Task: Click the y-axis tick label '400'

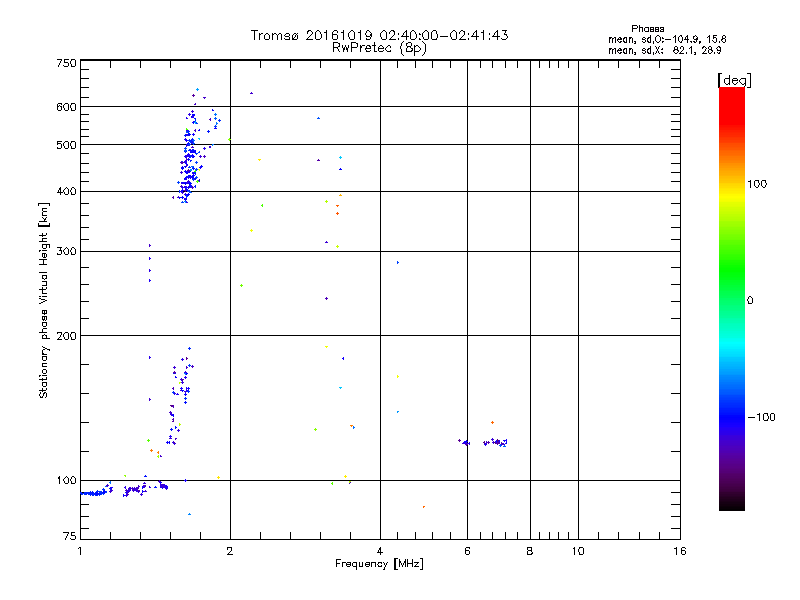Action: (x=66, y=191)
